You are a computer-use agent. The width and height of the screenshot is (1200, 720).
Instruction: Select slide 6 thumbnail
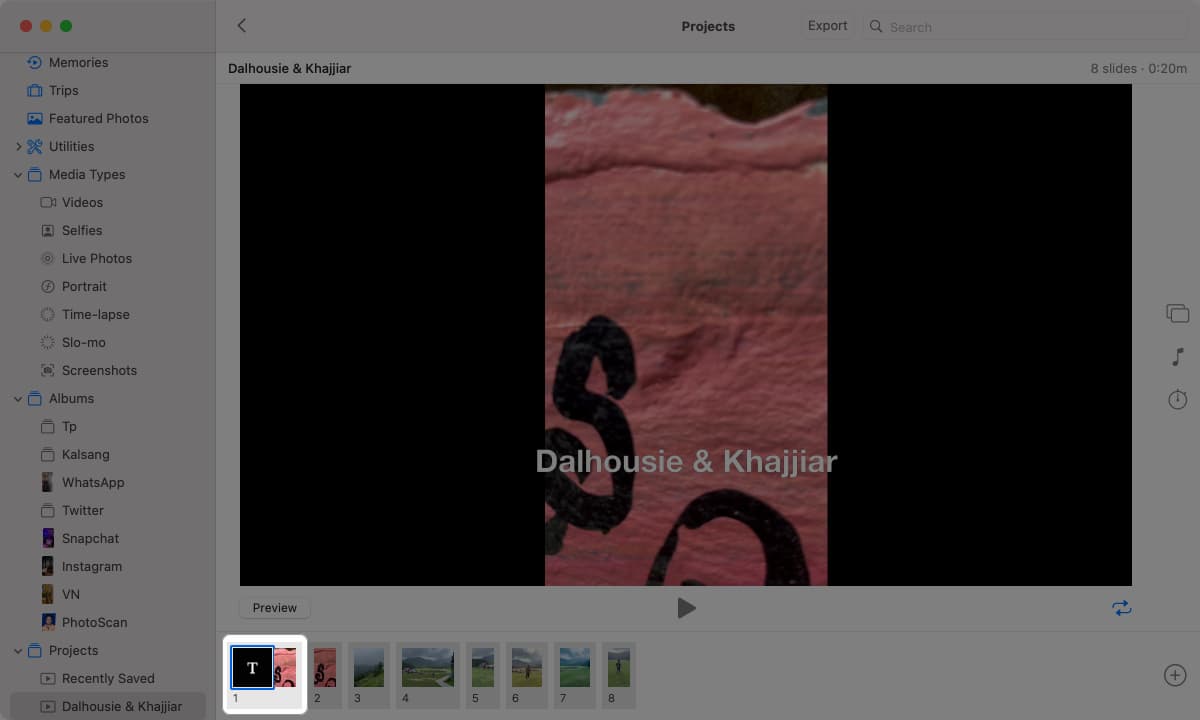point(526,667)
